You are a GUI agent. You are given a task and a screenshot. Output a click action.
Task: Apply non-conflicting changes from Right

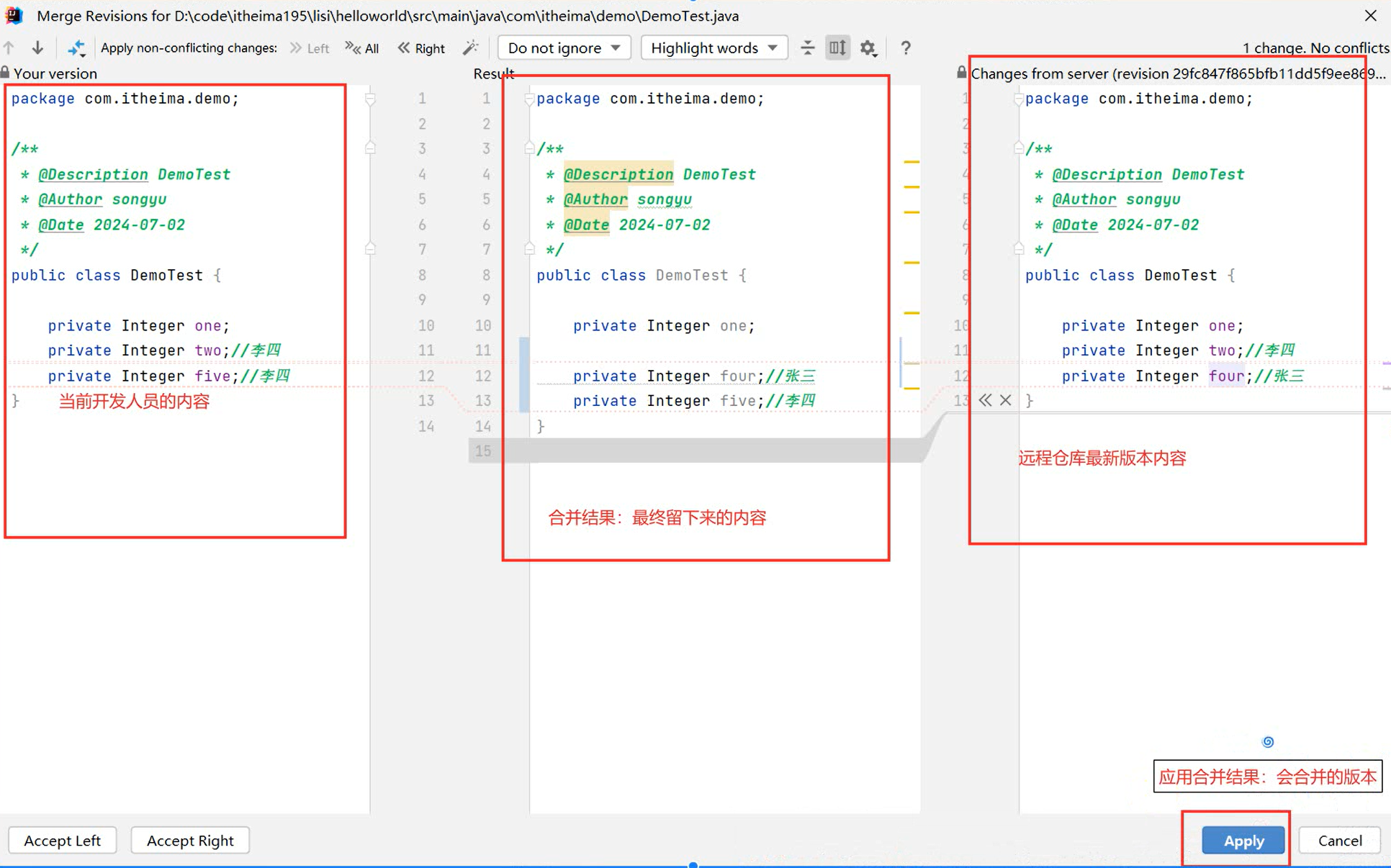point(422,48)
